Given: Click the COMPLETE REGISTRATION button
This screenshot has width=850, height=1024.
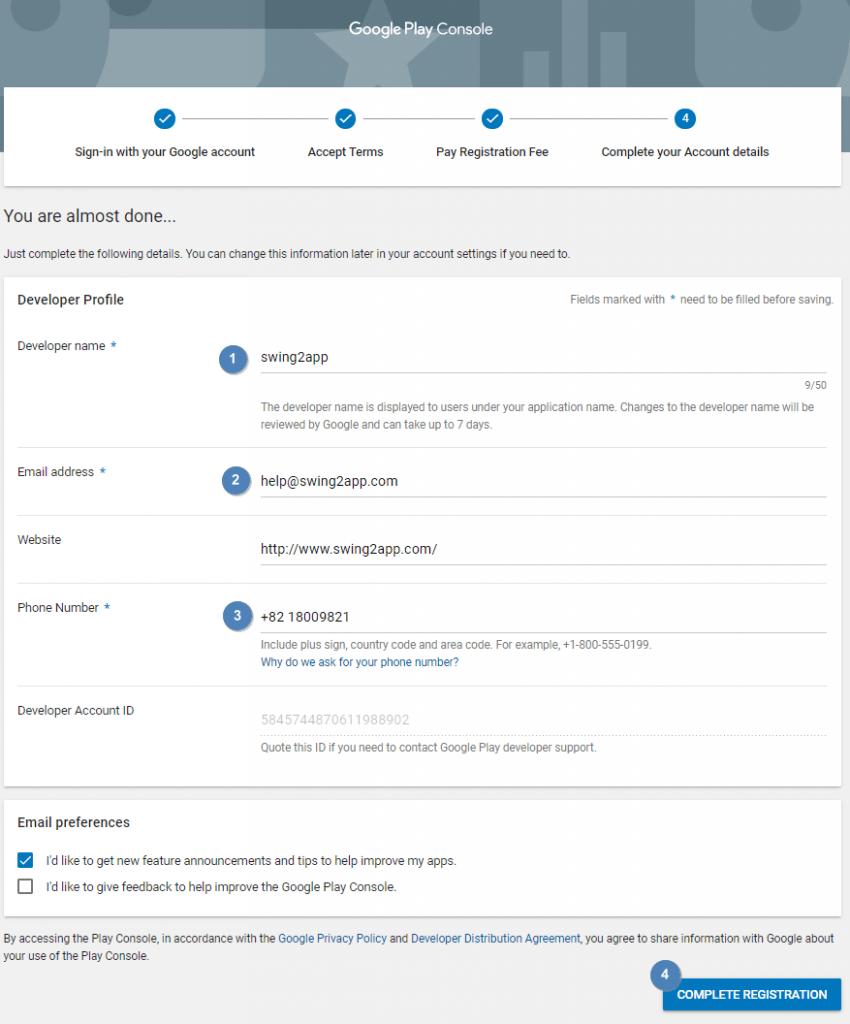Looking at the screenshot, I should point(751,995).
